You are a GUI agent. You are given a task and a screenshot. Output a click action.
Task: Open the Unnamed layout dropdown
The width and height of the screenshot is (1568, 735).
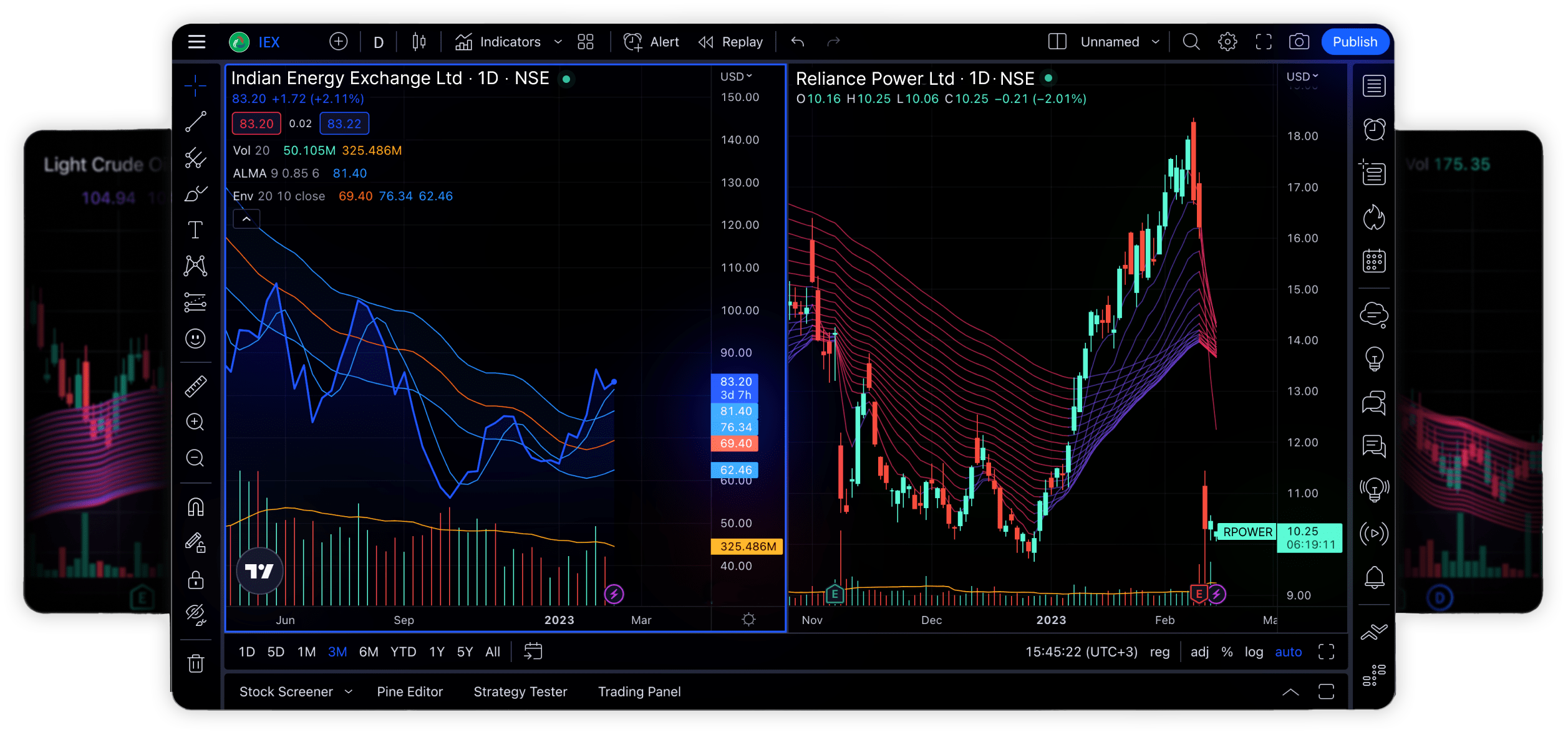(x=1155, y=42)
